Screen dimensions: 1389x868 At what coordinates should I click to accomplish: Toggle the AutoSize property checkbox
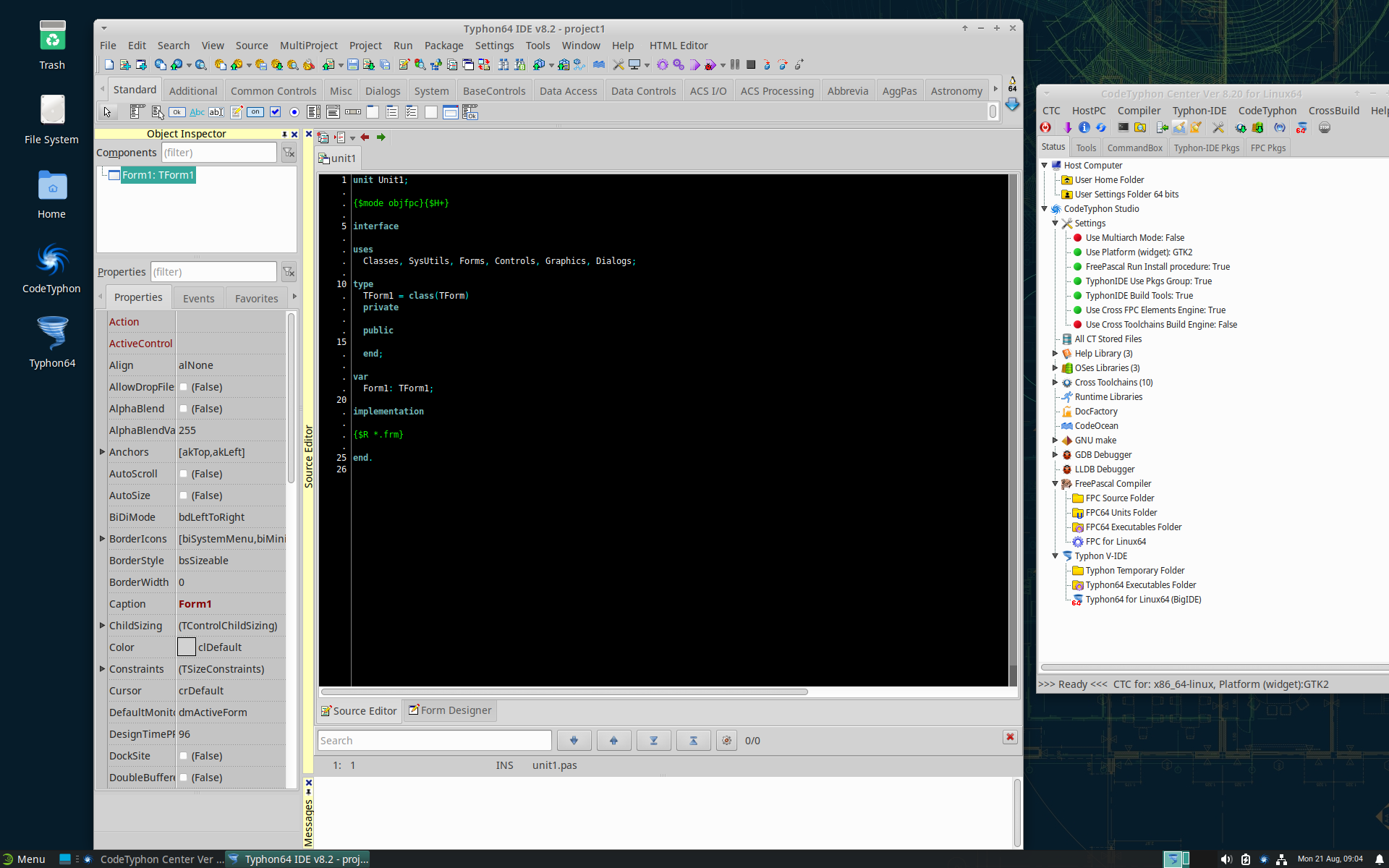point(184,495)
